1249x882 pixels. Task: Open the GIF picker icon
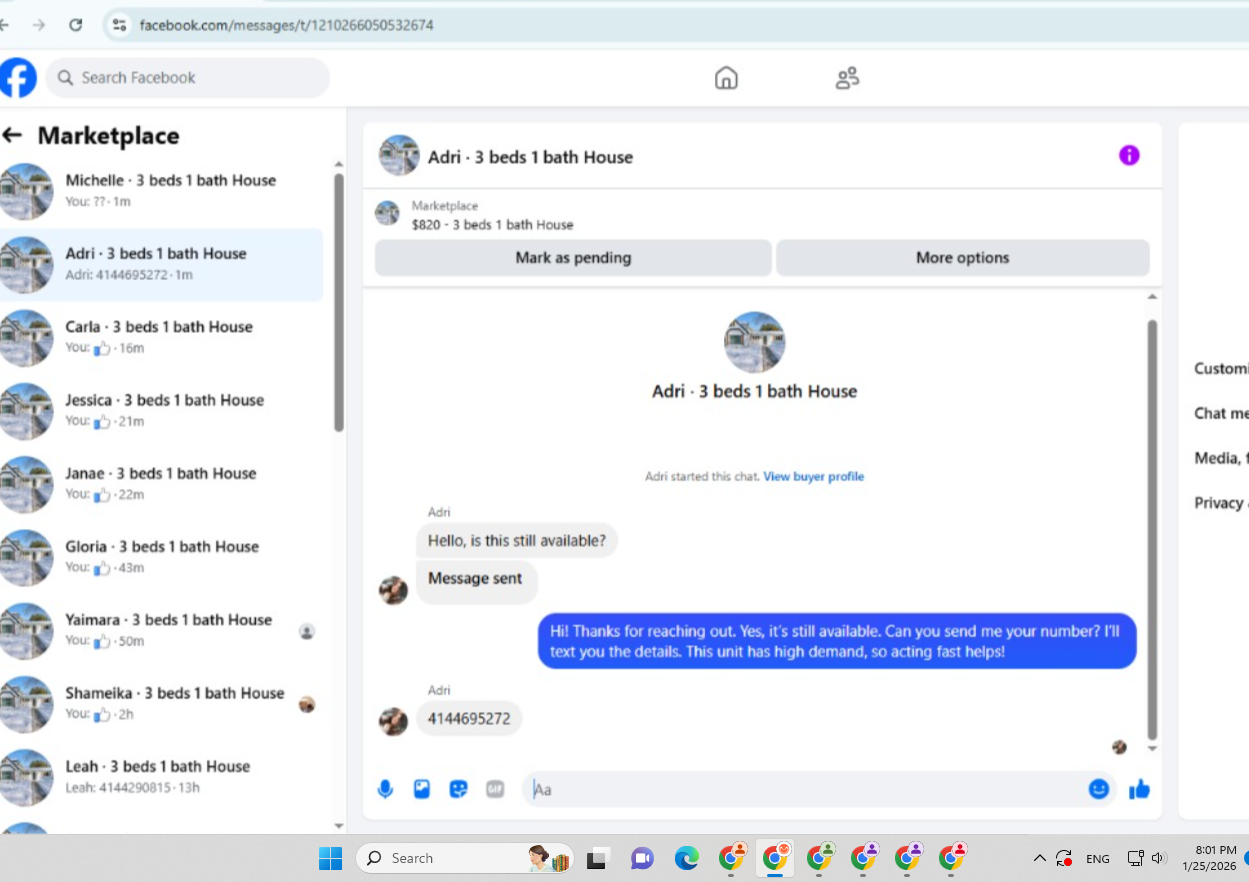coord(495,789)
